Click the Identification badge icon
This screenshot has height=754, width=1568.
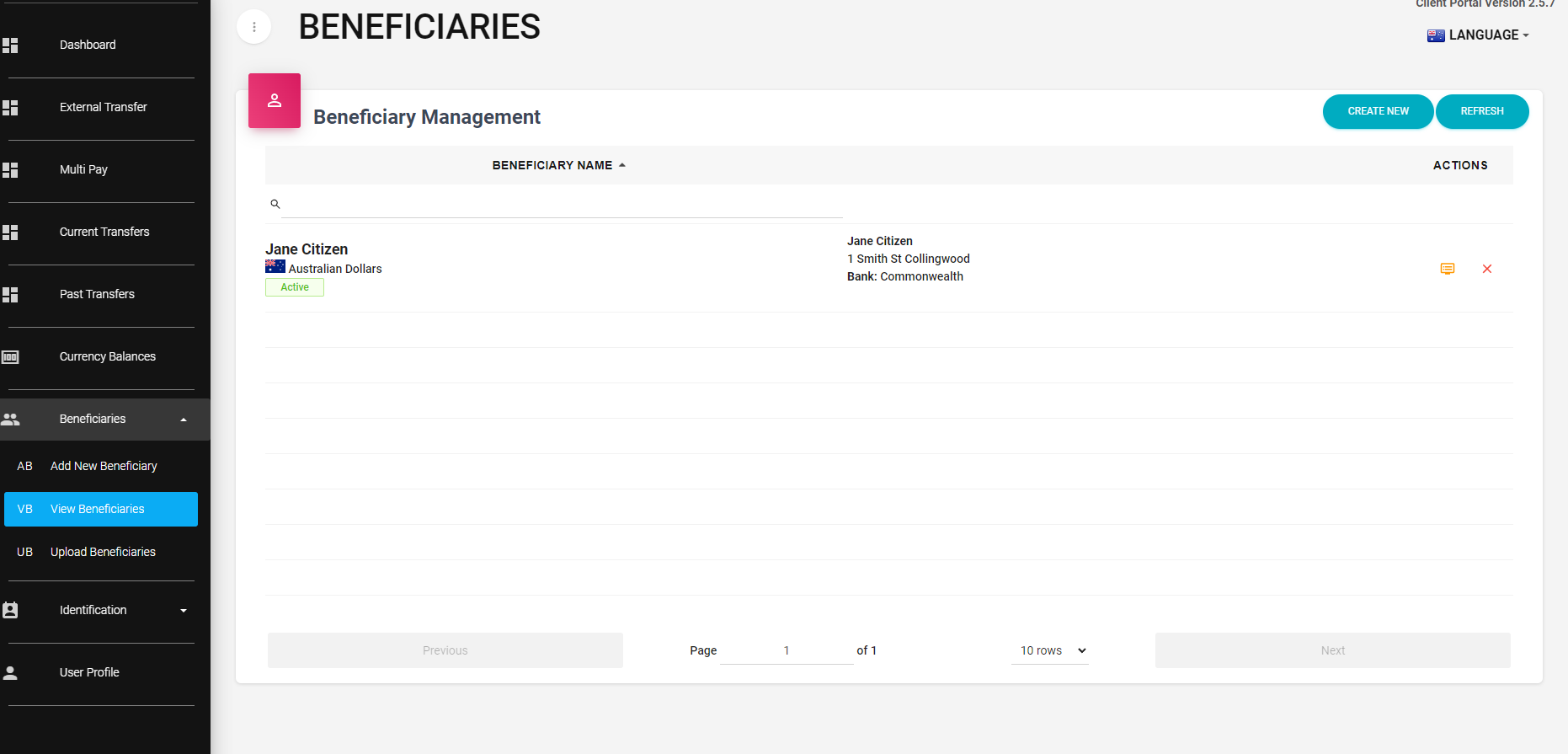[x=11, y=610]
